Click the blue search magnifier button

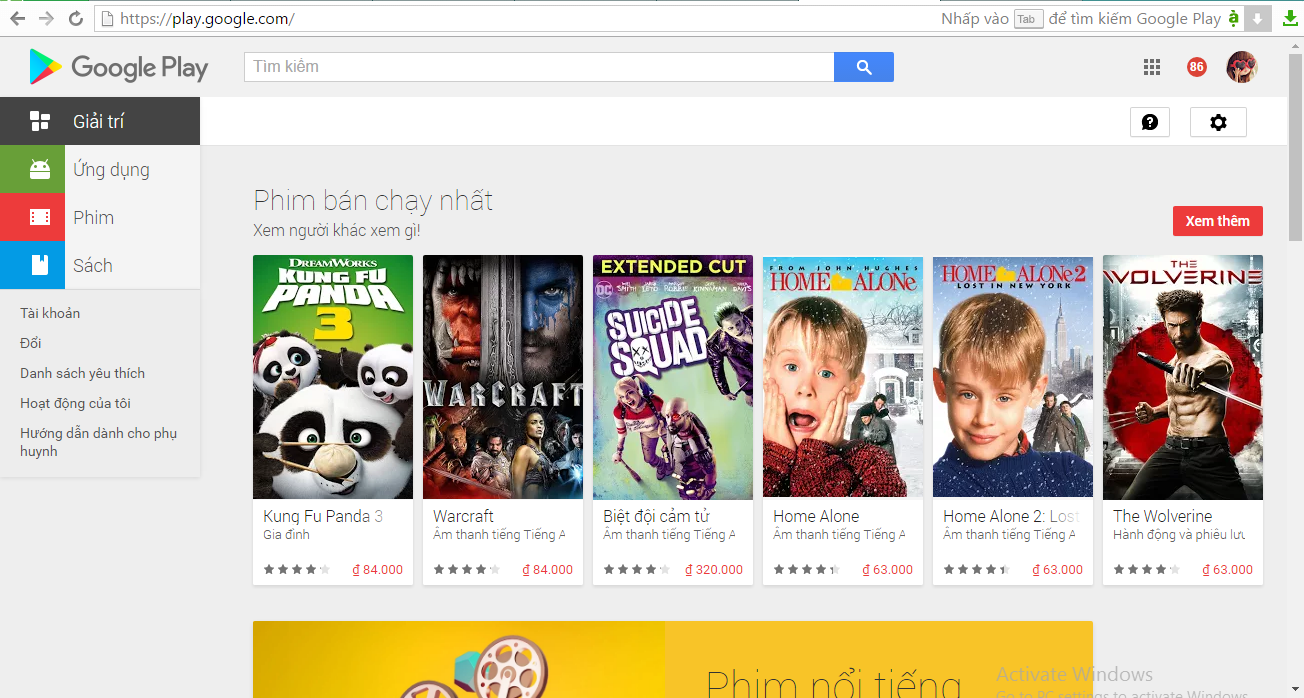864,67
